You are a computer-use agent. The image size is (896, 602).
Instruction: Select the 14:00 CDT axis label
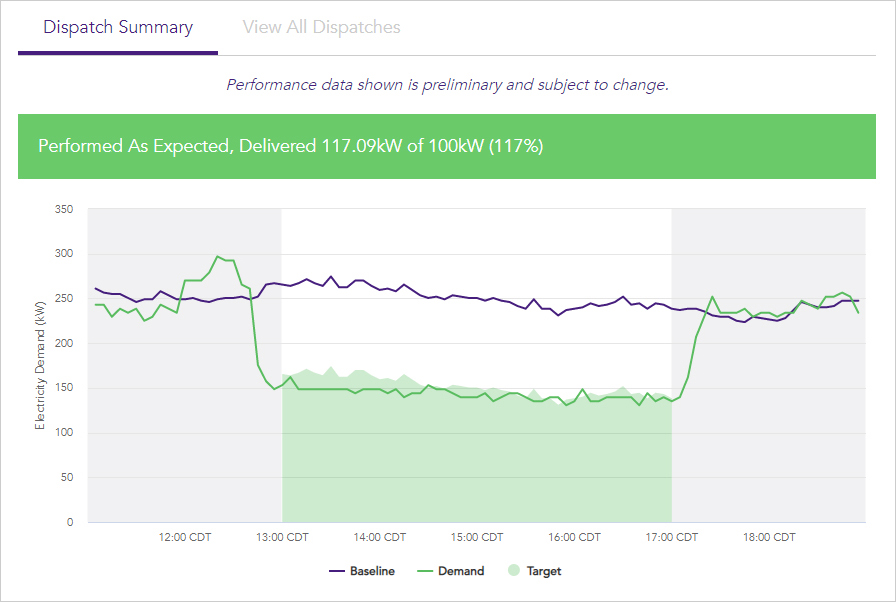pyautogui.click(x=380, y=537)
